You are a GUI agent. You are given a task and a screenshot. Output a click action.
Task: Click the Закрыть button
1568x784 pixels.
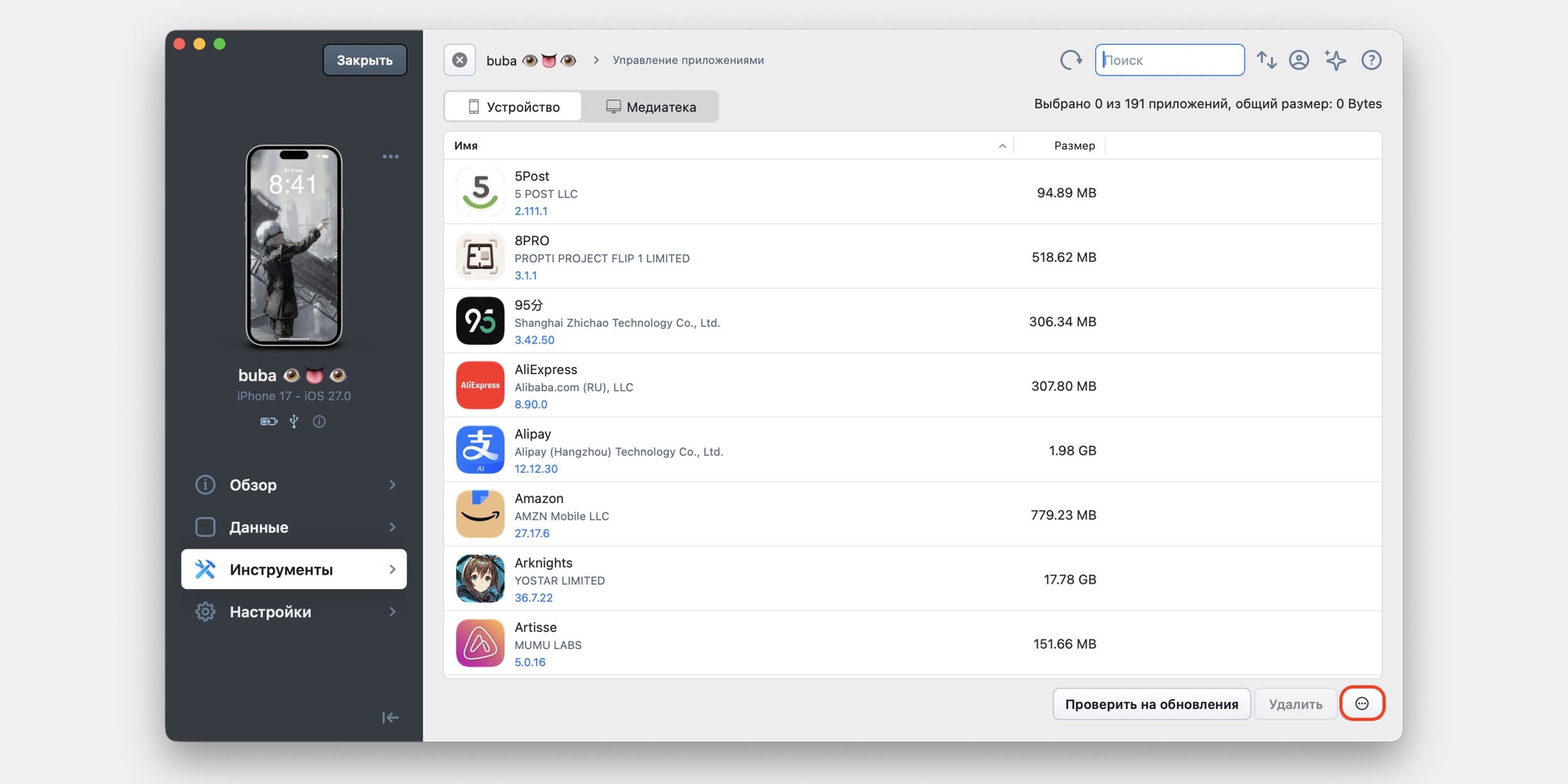pos(364,60)
